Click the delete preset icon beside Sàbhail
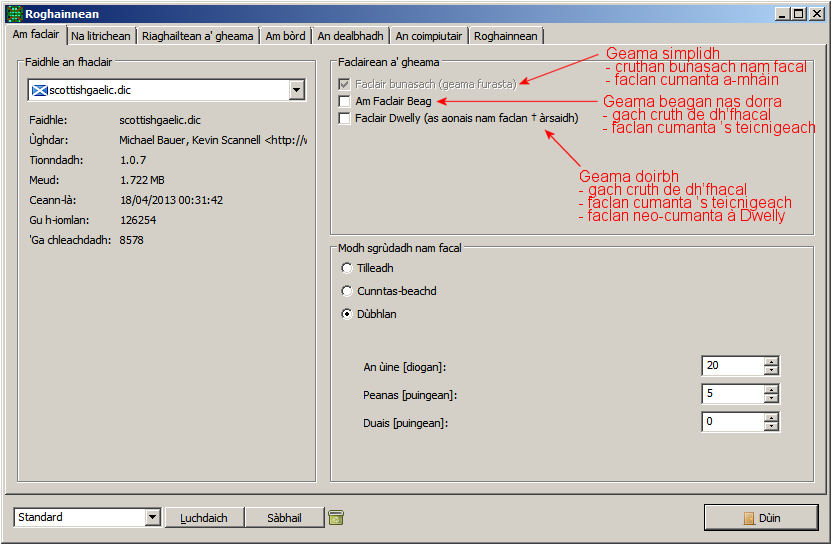Image resolution: width=831 pixels, height=544 pixels. [x=336, y=517]
